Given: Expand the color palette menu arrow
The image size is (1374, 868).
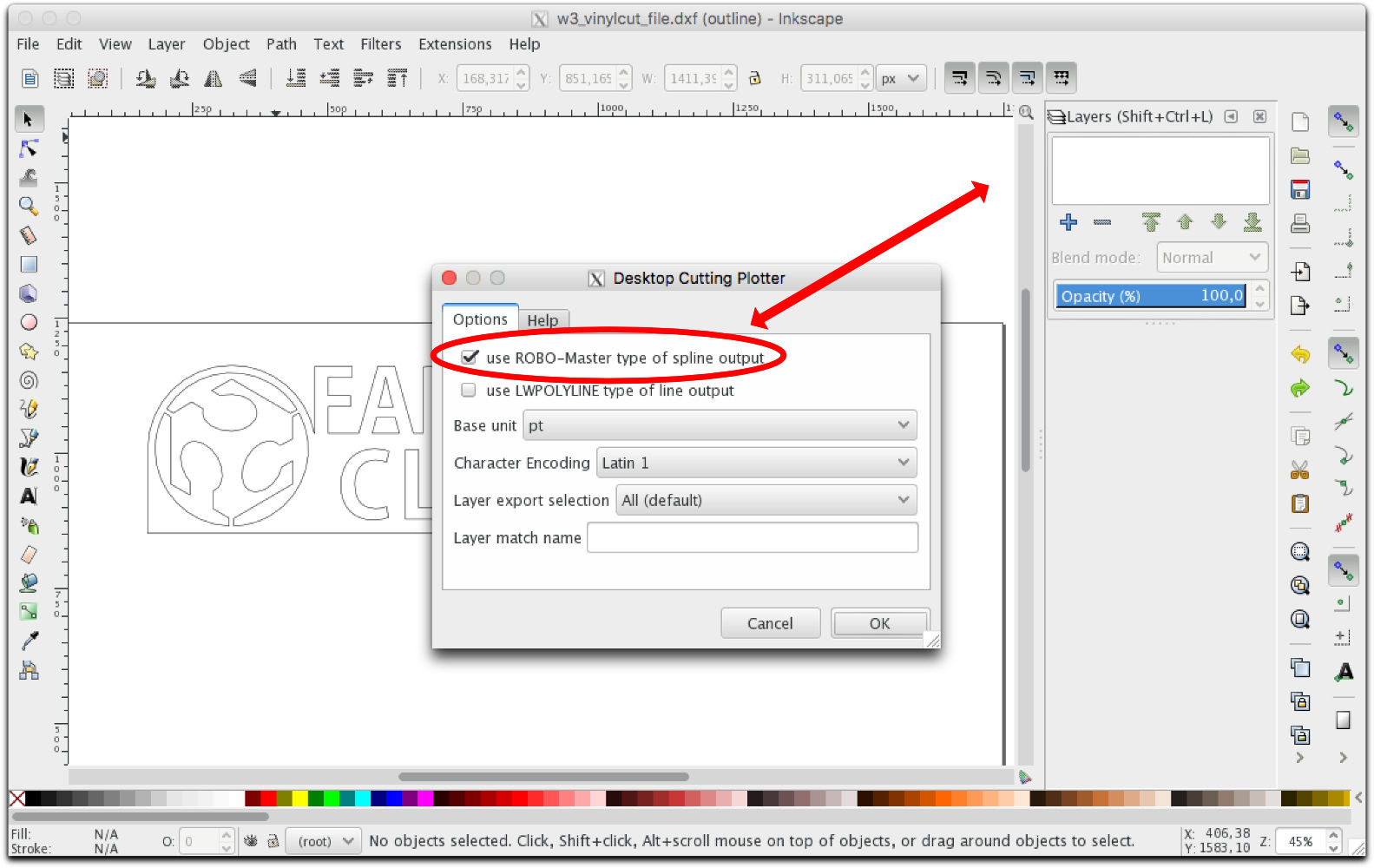Looking at the screenshot, I should pos(1358,798).
